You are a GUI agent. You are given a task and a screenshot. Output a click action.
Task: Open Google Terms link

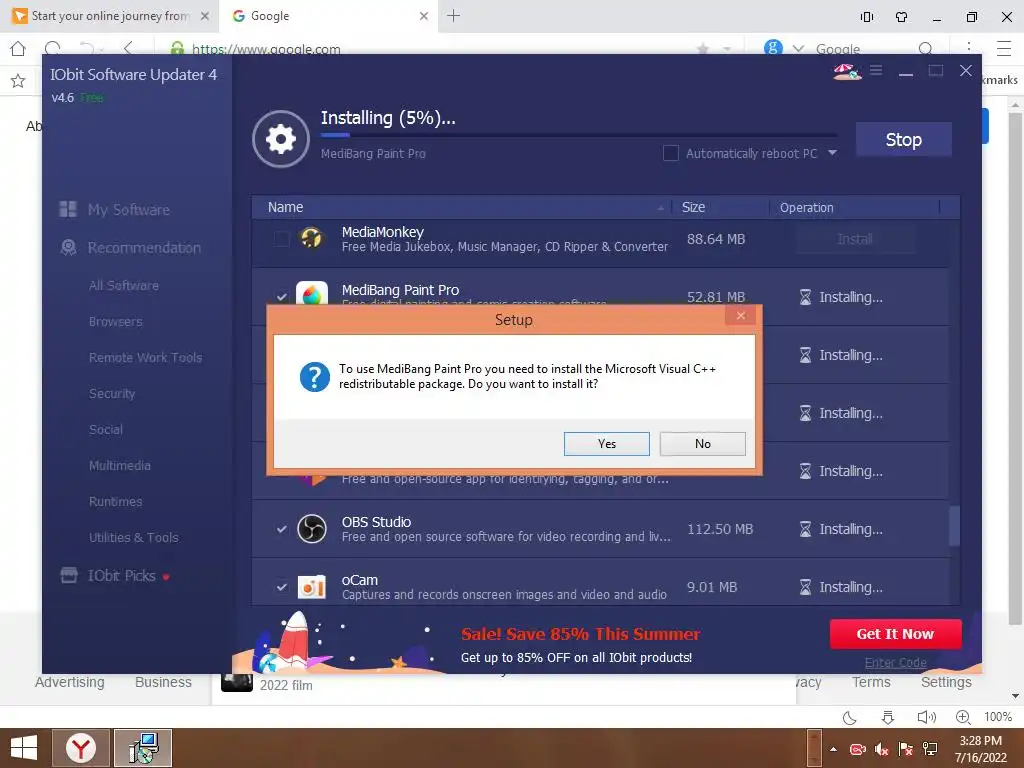871,682
